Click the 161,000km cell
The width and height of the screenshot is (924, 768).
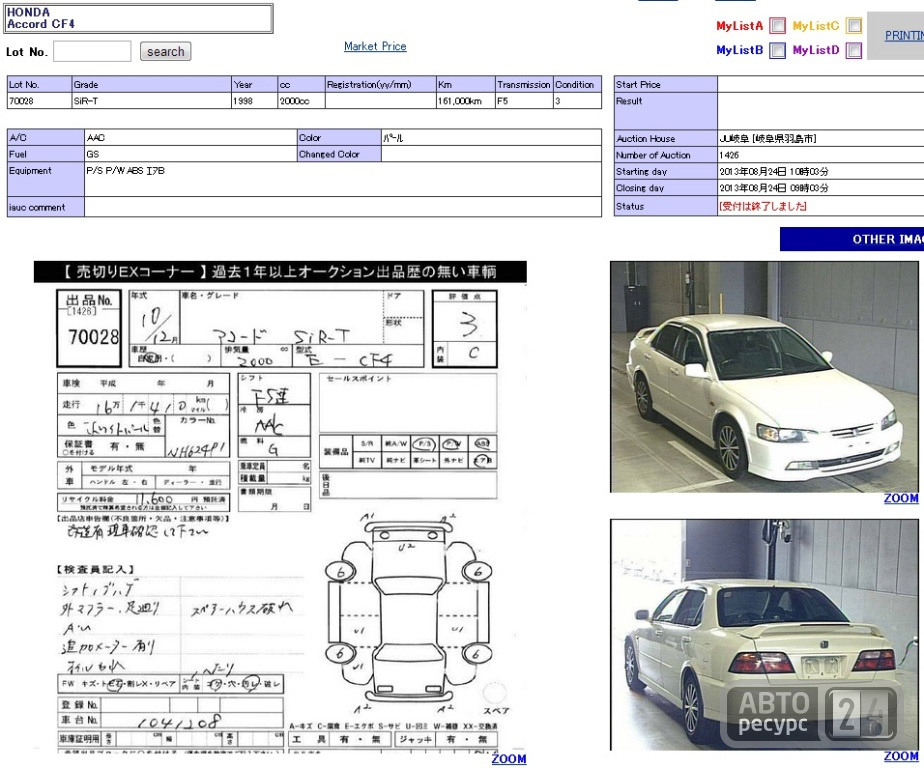(466, 101)
